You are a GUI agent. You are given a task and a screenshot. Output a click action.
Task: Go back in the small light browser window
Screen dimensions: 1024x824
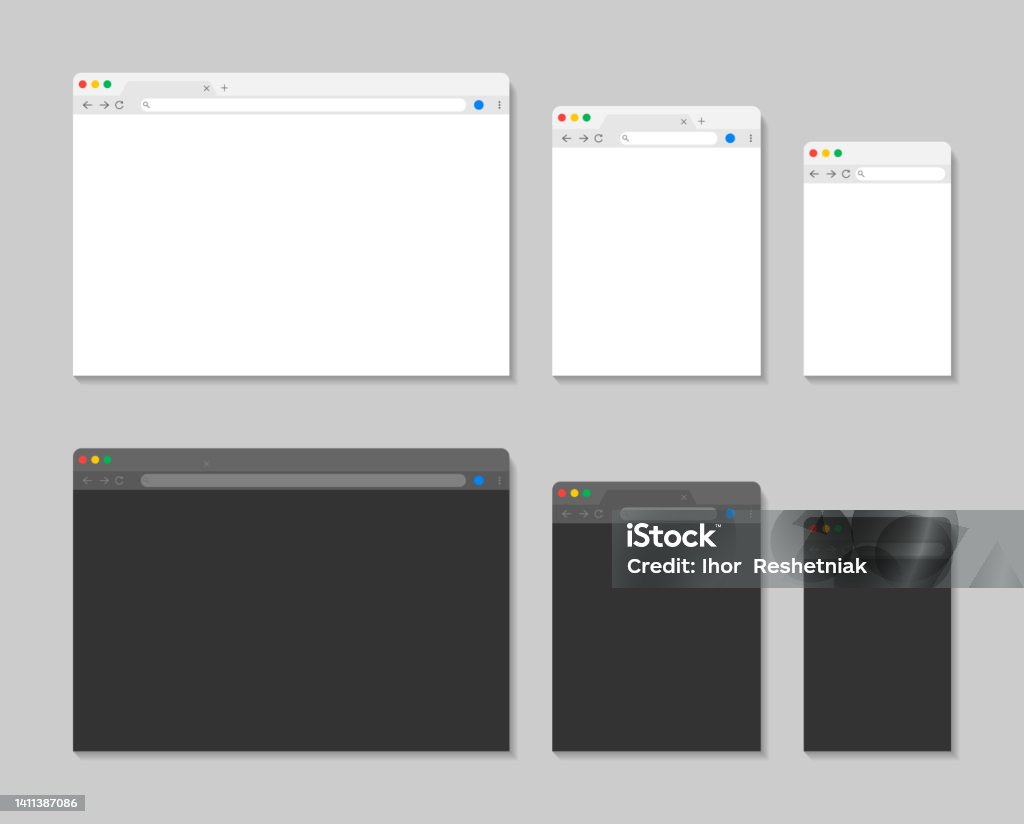point(814,174)
